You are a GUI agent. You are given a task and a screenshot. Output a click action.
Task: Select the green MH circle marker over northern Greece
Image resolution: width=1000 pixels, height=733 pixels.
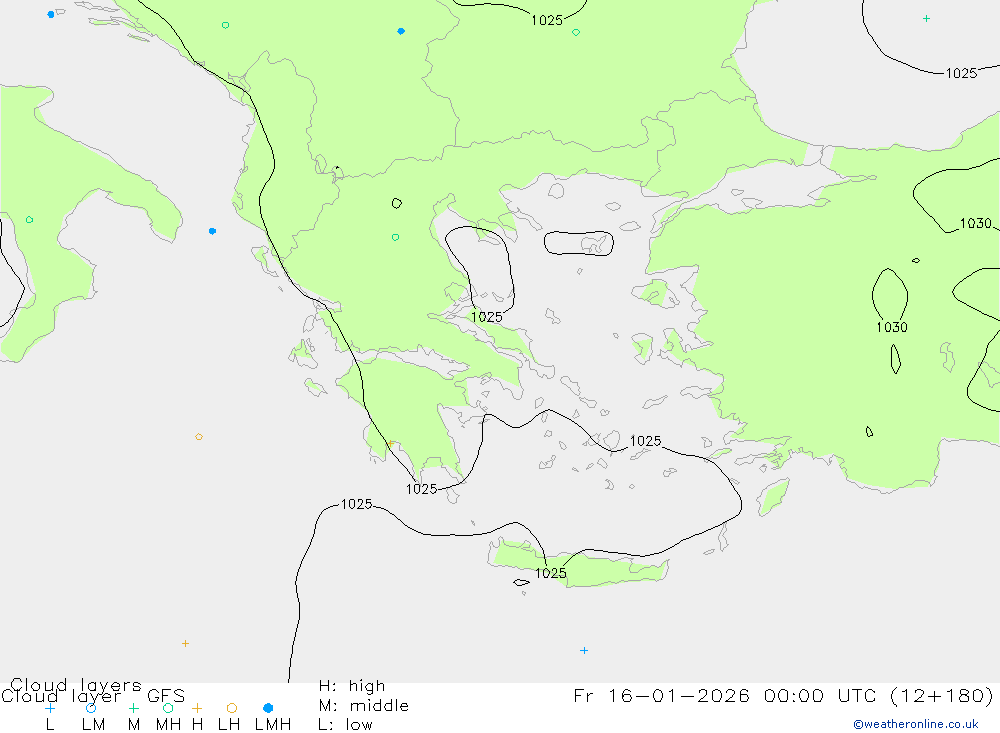(395, 237)
